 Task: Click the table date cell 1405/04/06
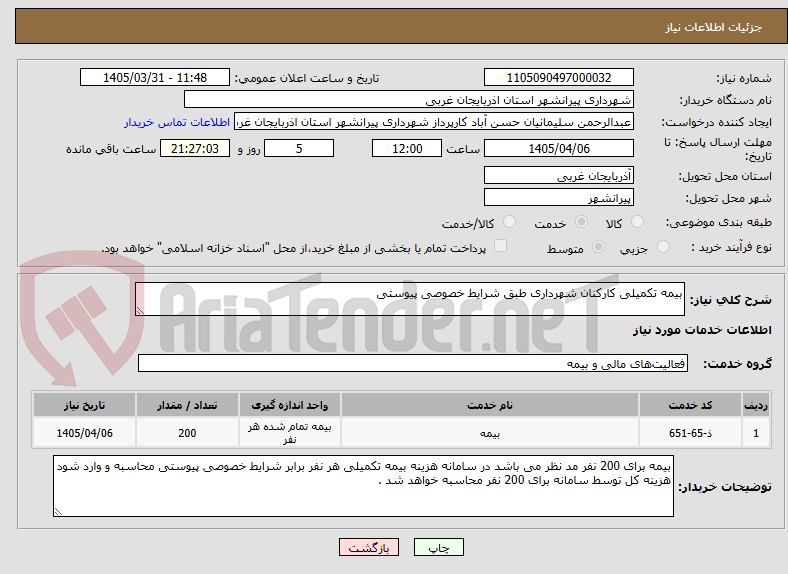point(84,433)
